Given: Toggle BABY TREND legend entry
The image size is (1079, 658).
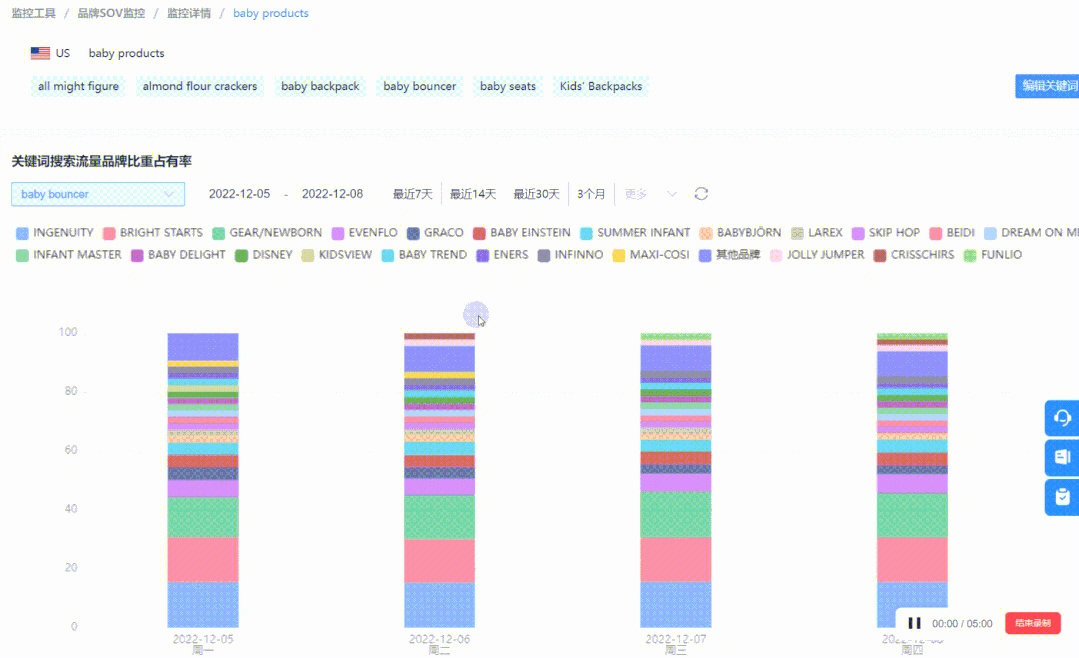Looking at the screenshot, I should point(424,255).
